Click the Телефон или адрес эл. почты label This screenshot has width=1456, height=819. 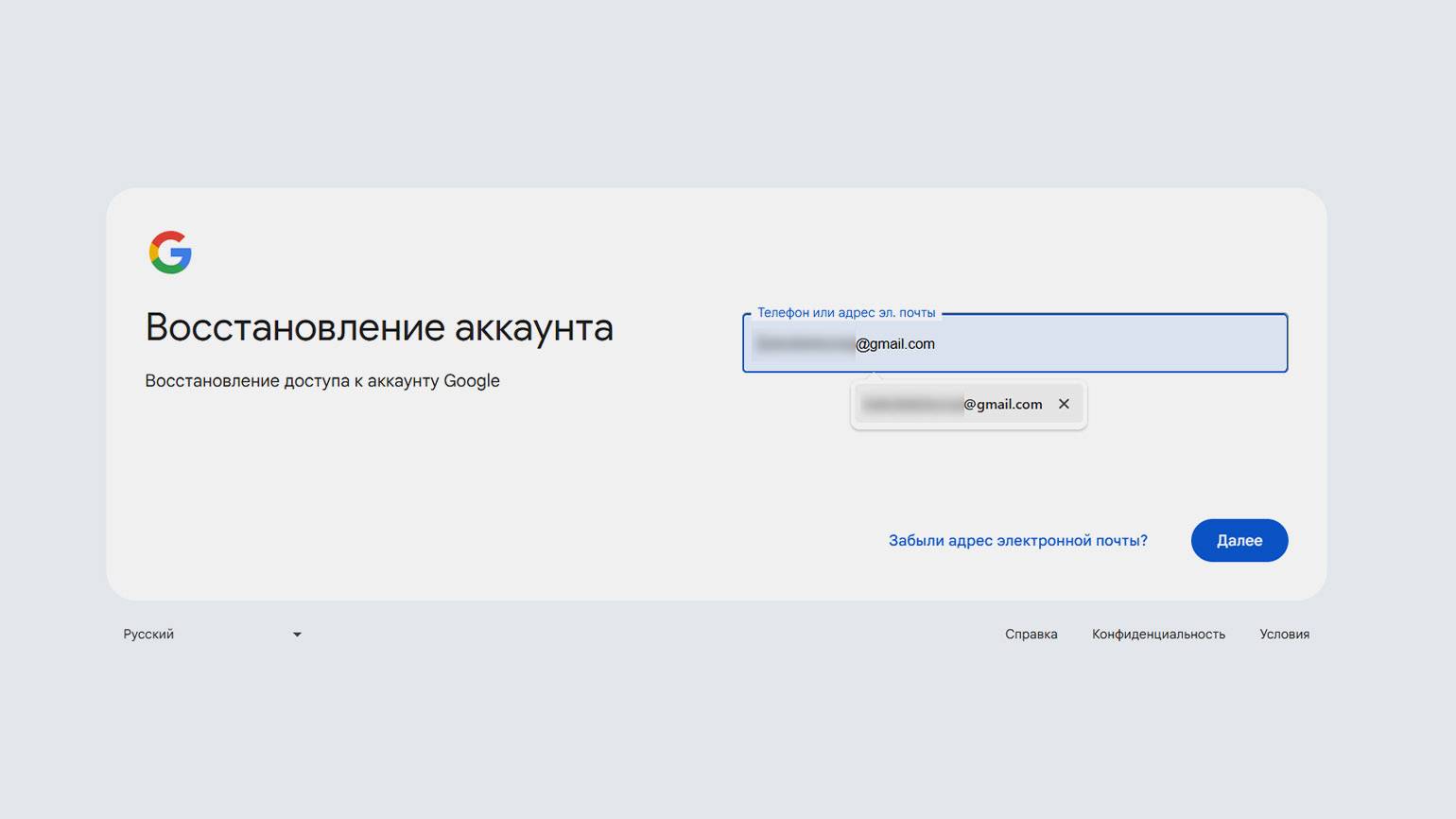846,313
